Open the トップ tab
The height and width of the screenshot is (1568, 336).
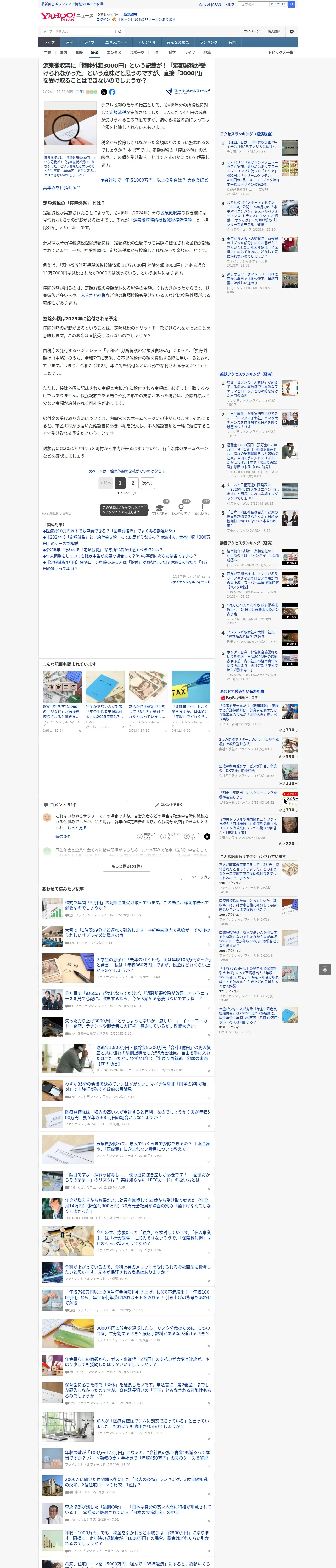pyautogui.click(x=49, y=43)
